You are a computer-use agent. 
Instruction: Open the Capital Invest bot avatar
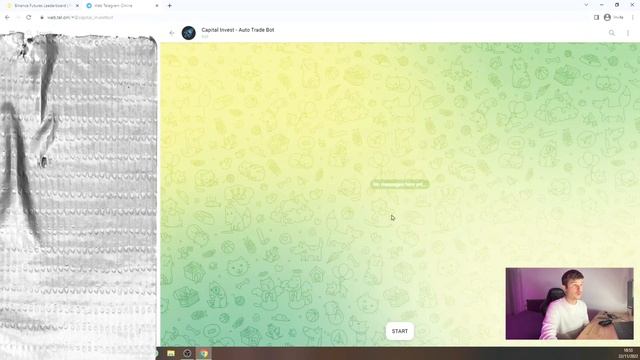(x=189, y=33)
